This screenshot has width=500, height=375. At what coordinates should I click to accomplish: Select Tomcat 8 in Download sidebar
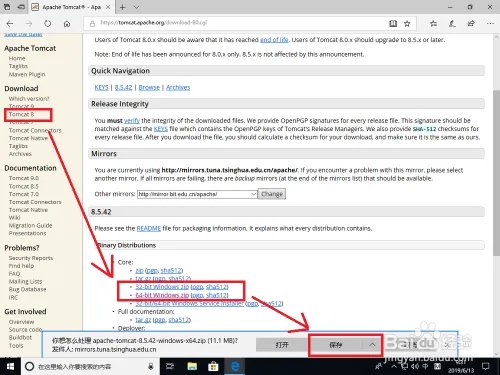21,114
